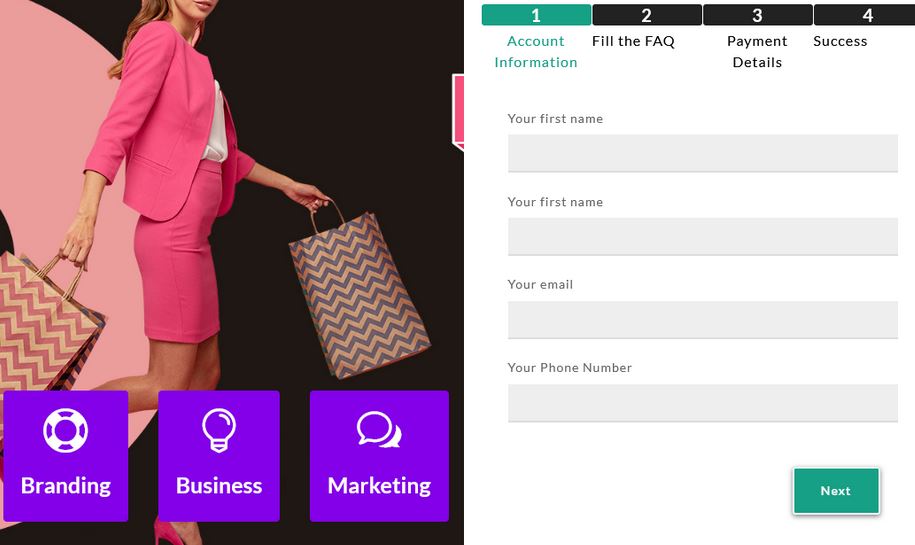Screen dimensions: 915x545
Task: Open the Business tile label
Action: pyautogui.click(x=219, y=485)
